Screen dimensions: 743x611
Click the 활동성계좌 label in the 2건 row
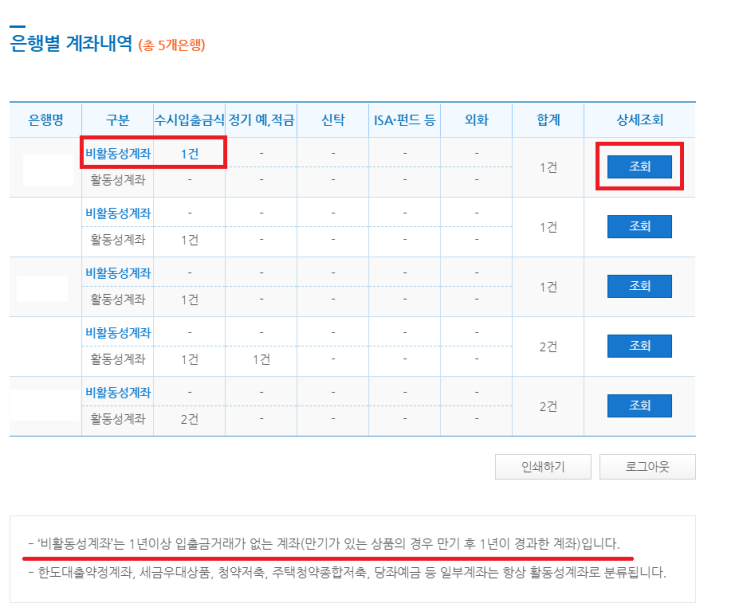click(x=118, y=419)
